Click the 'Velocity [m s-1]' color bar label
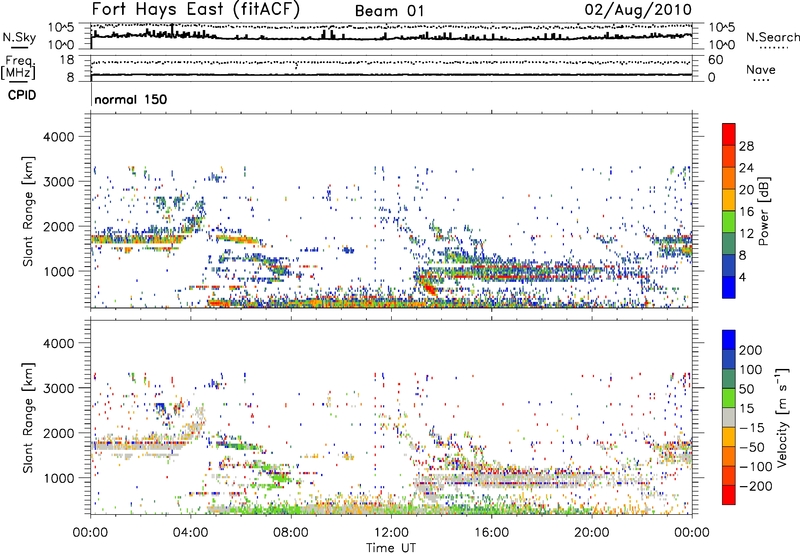 (x=782, y=417)
